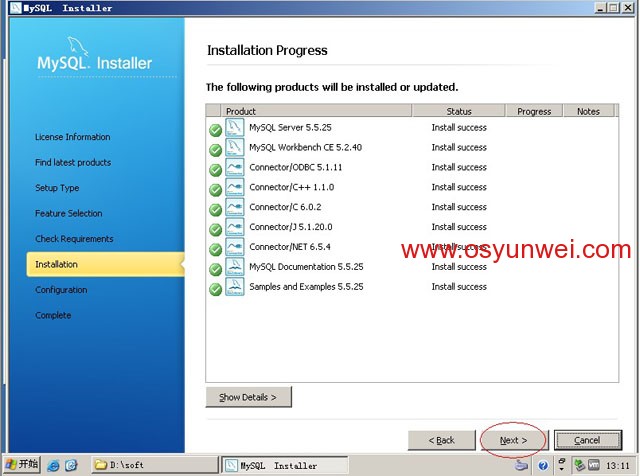The width and height of the screenshot is (640, 476).
Task: Expand the Show Details section
Action: click(249, 397)
